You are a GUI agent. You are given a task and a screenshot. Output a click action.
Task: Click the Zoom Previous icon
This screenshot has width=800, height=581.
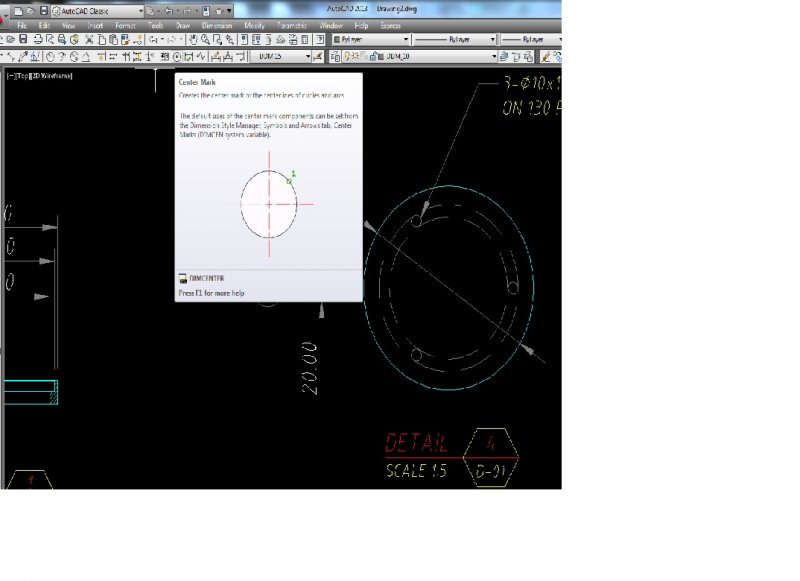230,39
